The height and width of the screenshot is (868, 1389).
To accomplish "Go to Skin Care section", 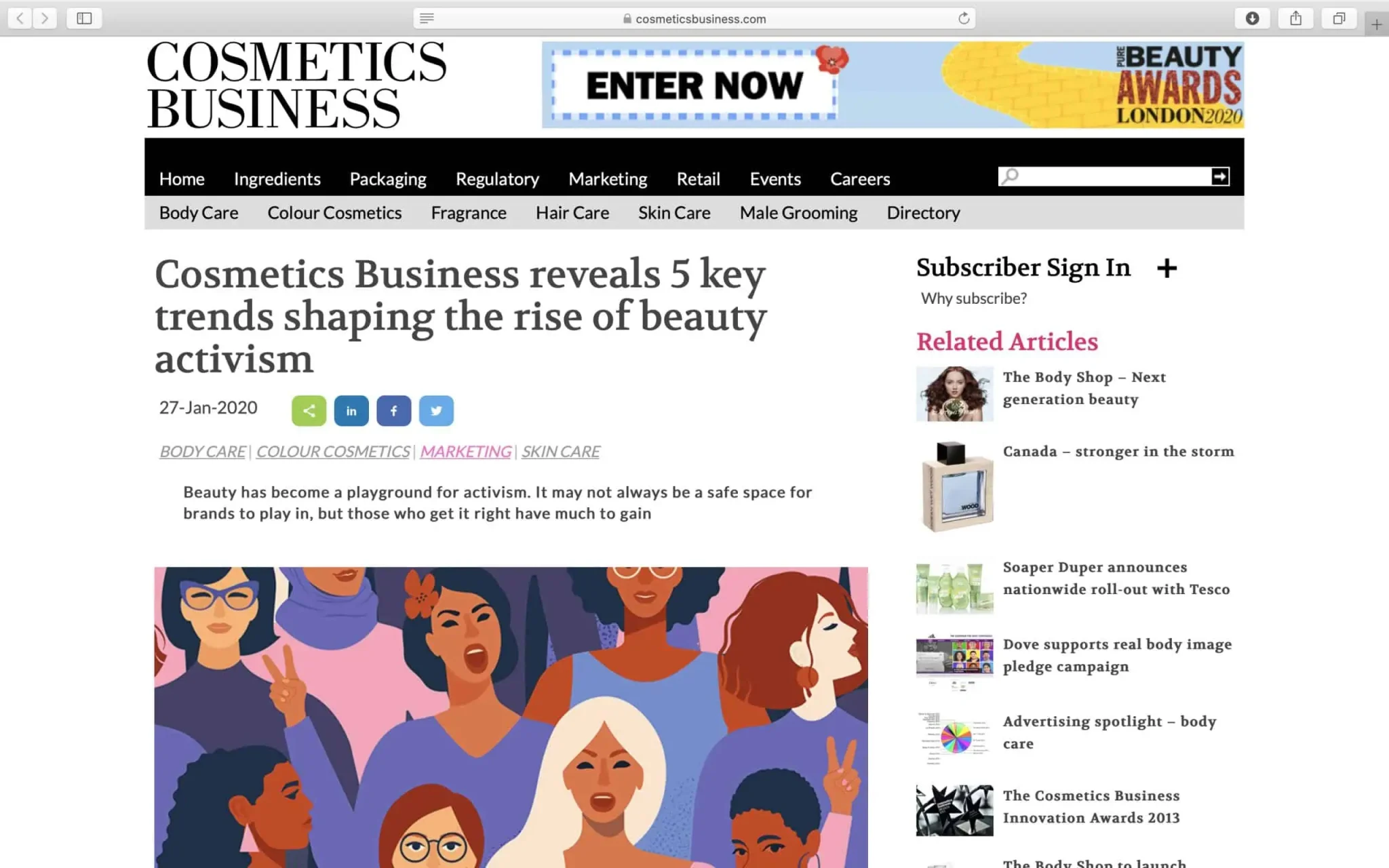I will coord(673,213).
